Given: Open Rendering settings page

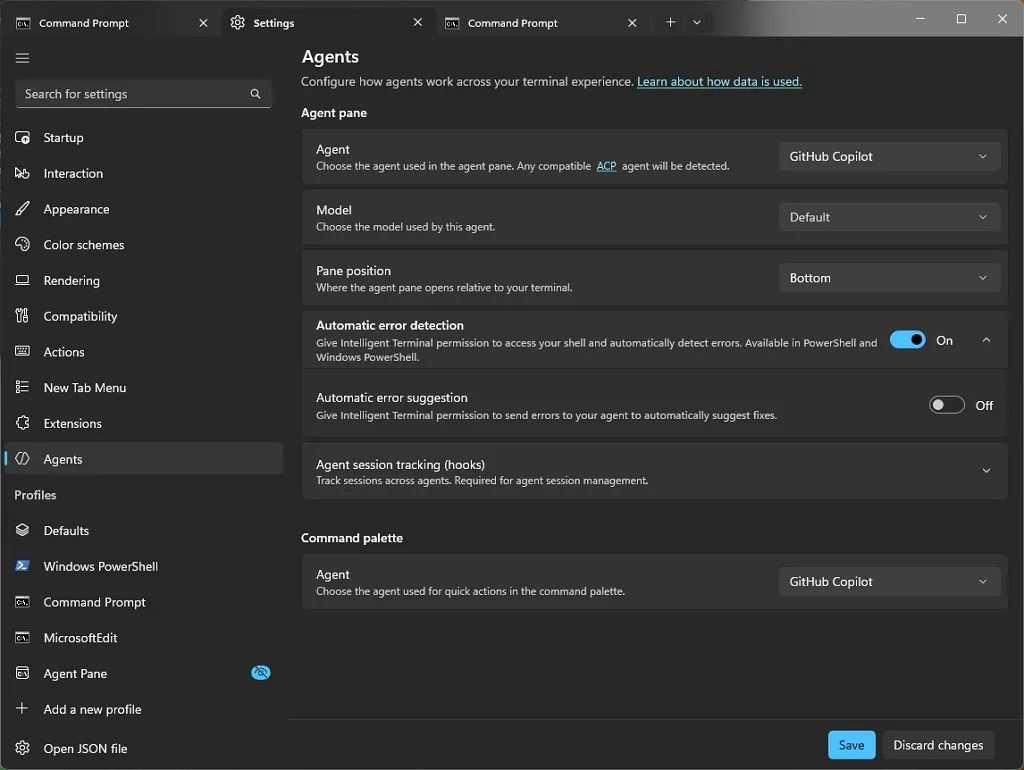Looking at the screenshot, I should click(x=144, y=280).
